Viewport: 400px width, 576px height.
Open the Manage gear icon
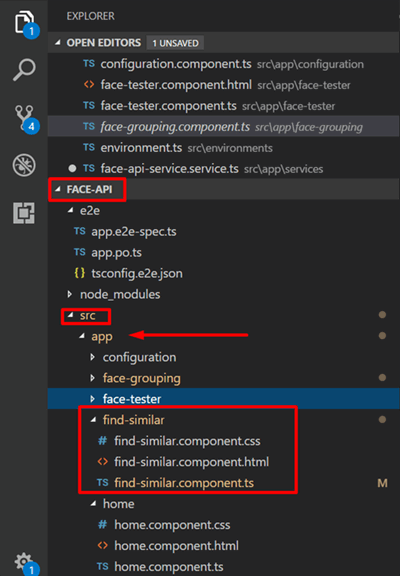(25, 563)
